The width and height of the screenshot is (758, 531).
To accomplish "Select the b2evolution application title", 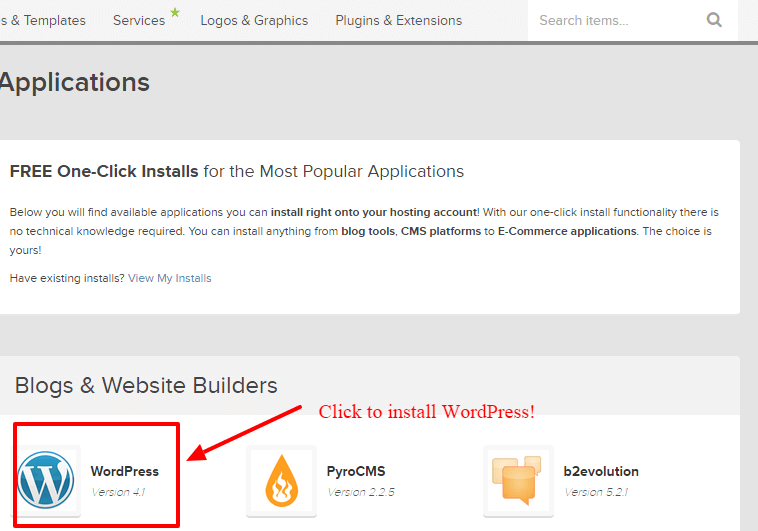I will [601, 471].
